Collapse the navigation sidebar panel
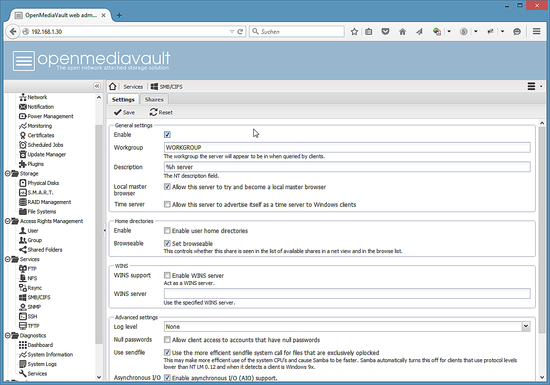The height and width of the screenshot is (385, 550). [x=97, y=86]
